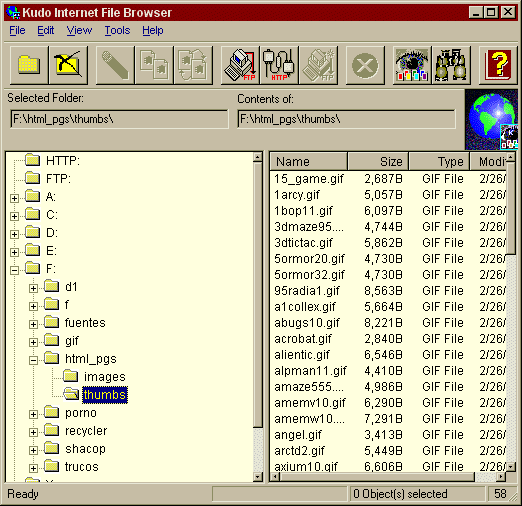Select the shacop folder in tree
This screenshot has width=522, height=506.
click(85, 449)
